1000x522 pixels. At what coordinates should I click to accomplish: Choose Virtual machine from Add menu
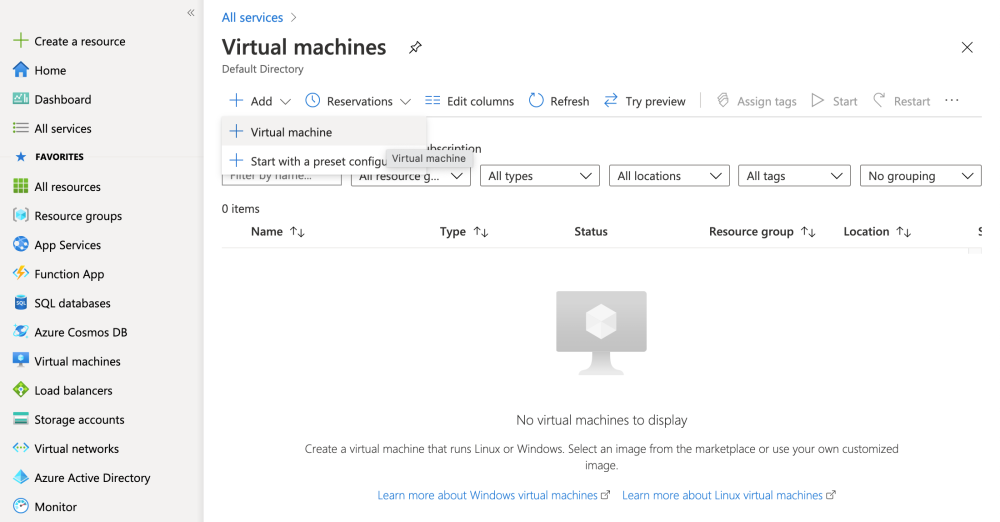coord(291,132)
